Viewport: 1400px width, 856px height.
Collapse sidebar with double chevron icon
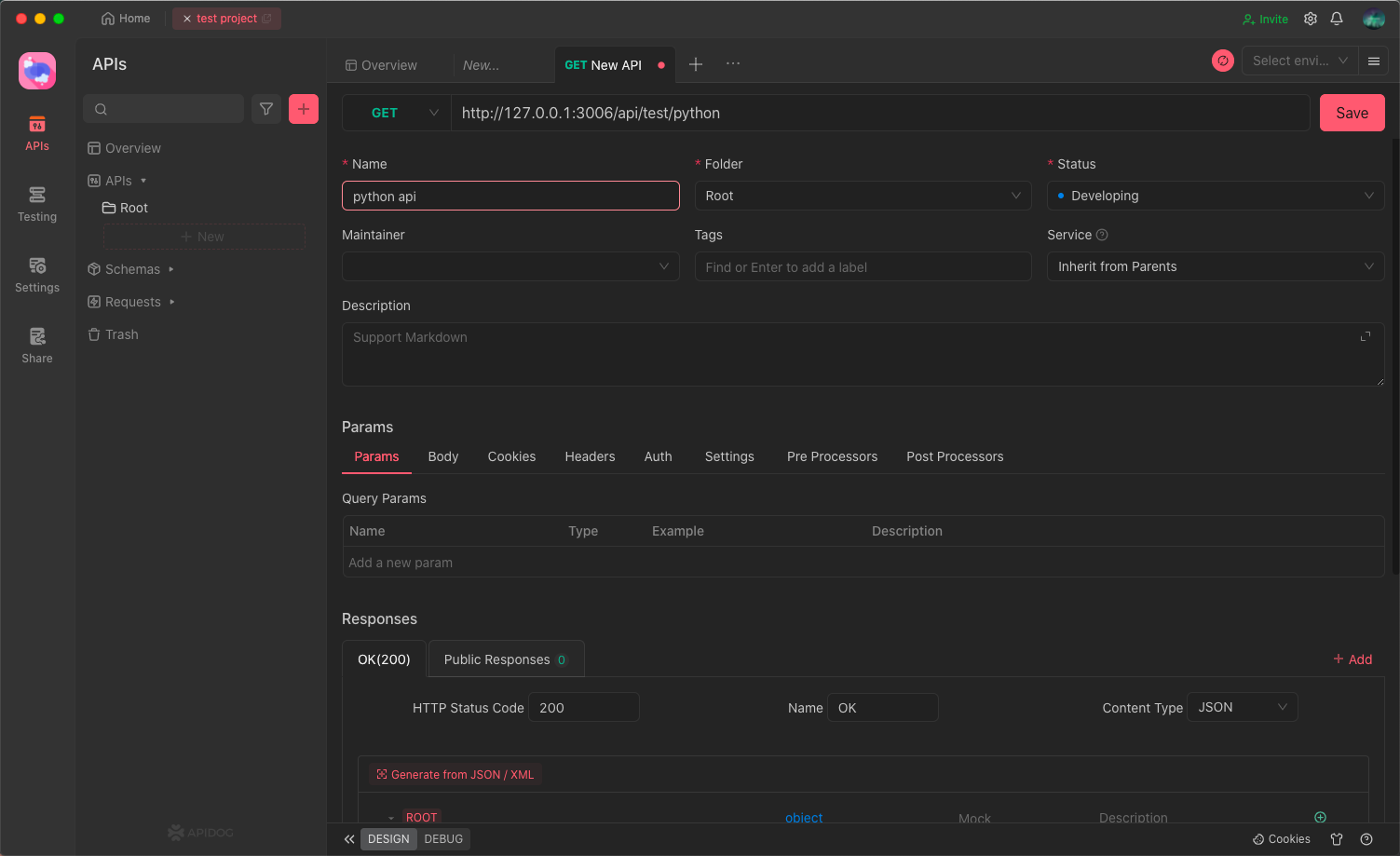coord(349,839)
